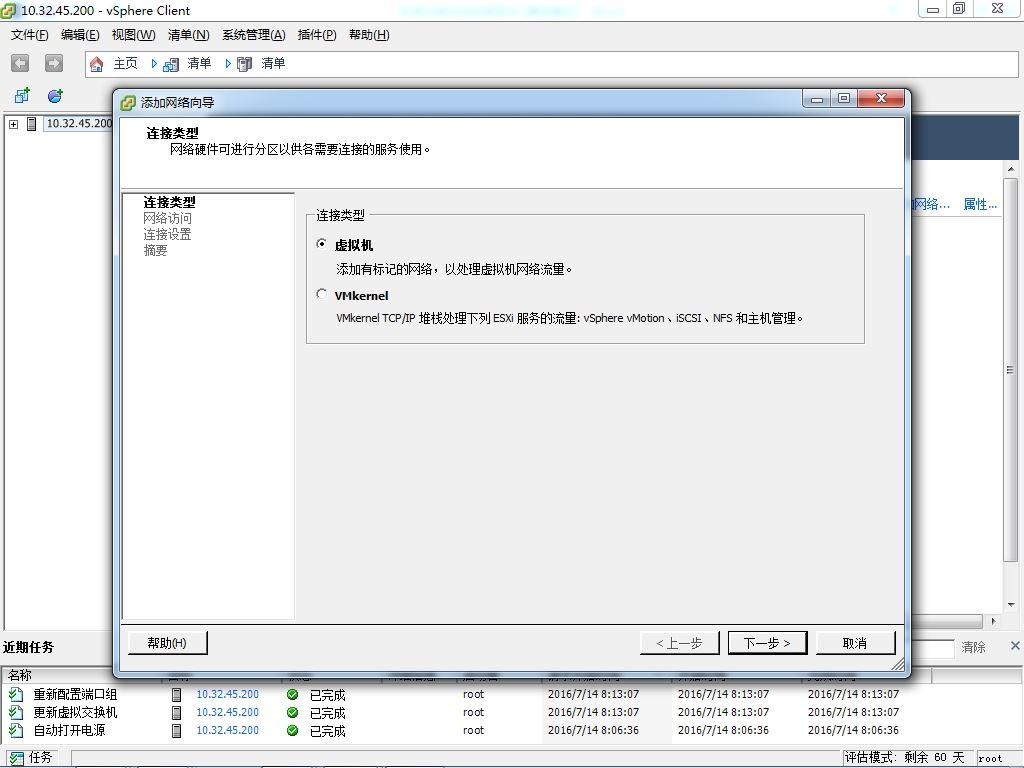1024x768 pixels.
Task: Click main window horizontal scrollbar right arrow
Action: click(993, 621)
